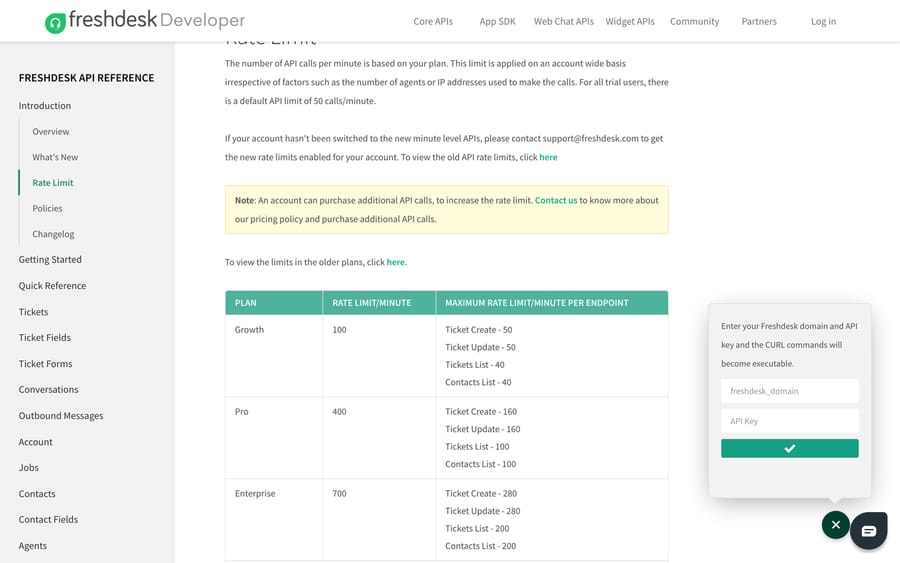This screenshot has height=563, width=900.
Task: Select Introduction in the sidebar
Action: [x=45, y=106]
